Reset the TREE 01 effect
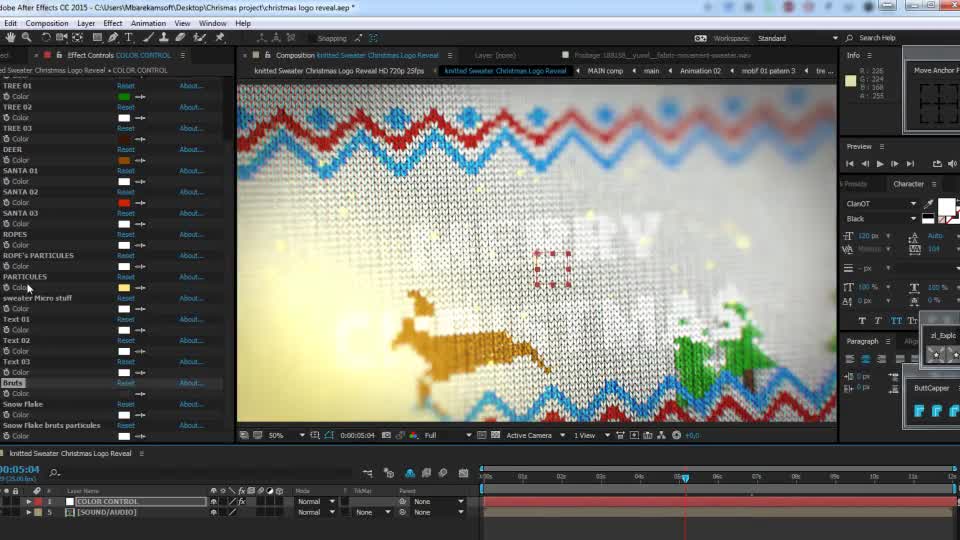The image size is (960, 540). pos(126,86)
